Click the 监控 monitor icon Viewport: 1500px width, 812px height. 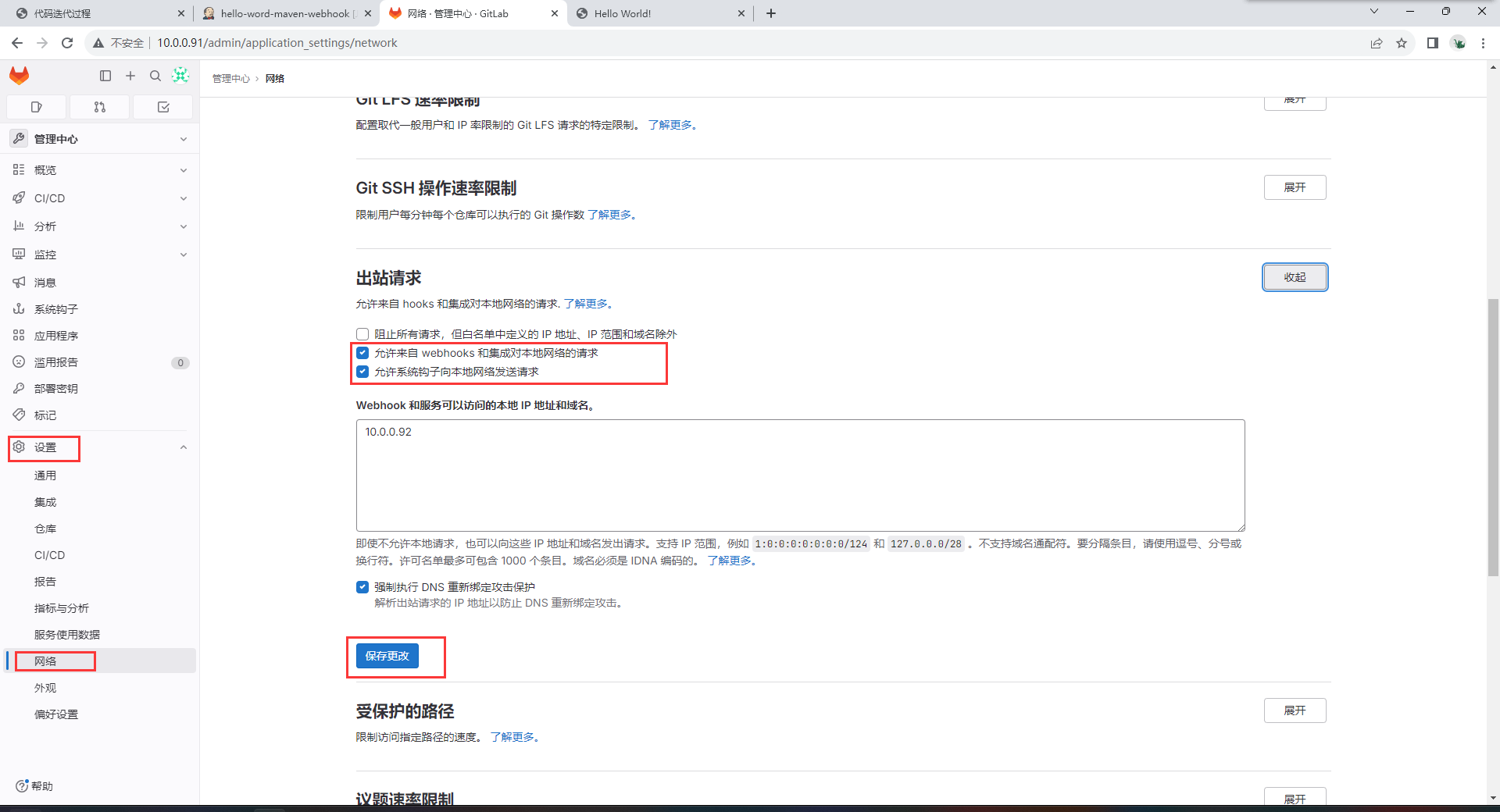19,254
